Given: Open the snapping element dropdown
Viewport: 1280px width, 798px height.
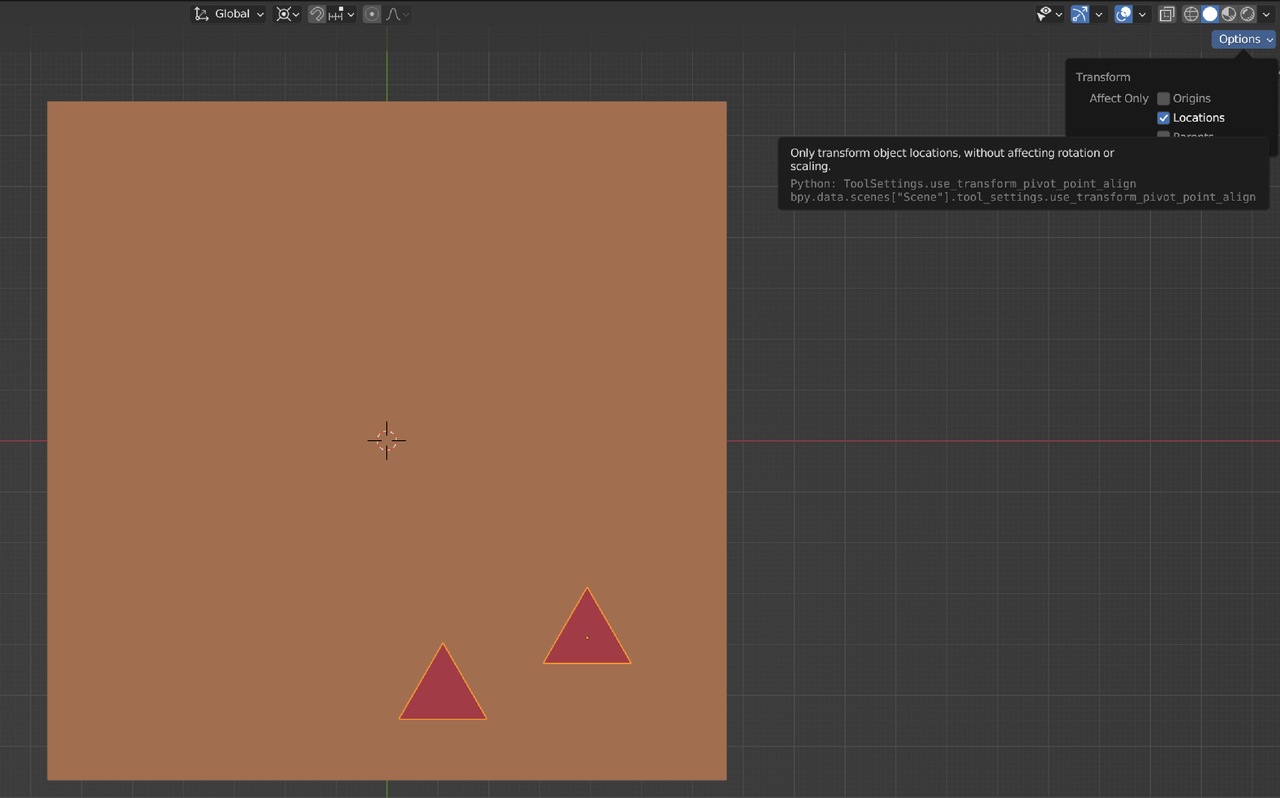Looking at the screenshot, I should (x=341, y=14).
